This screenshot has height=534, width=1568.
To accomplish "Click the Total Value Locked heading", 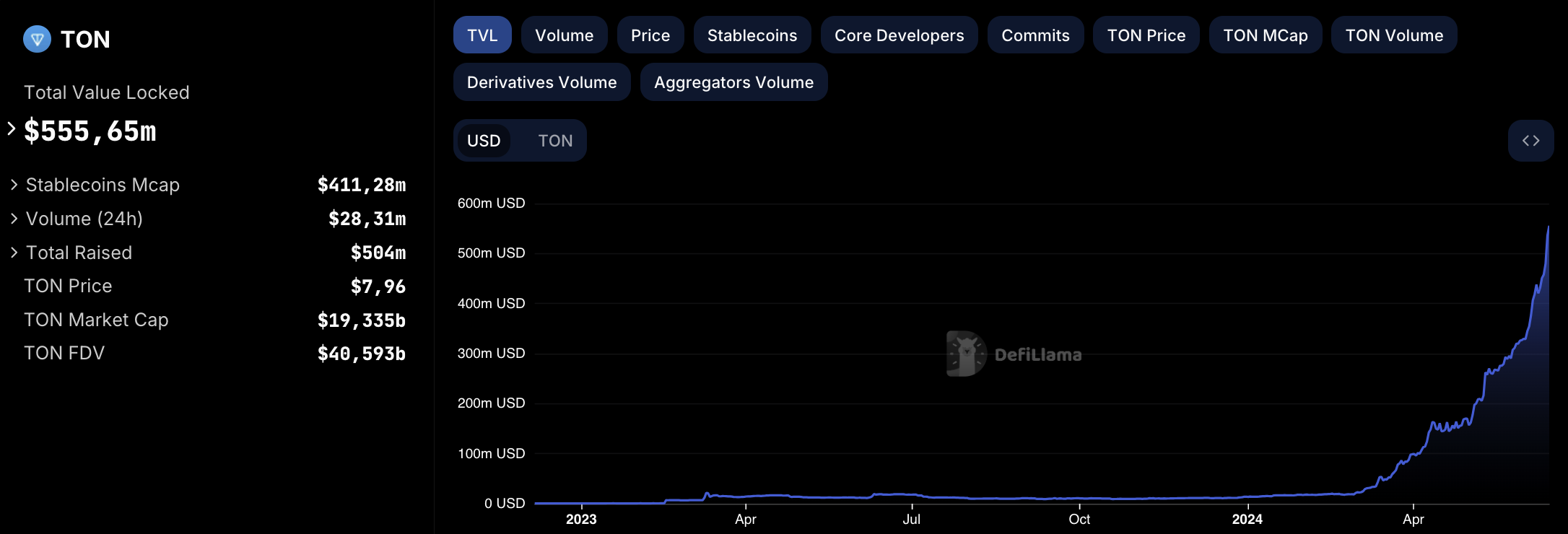I will pyautogui.click(x=107, y=92).
